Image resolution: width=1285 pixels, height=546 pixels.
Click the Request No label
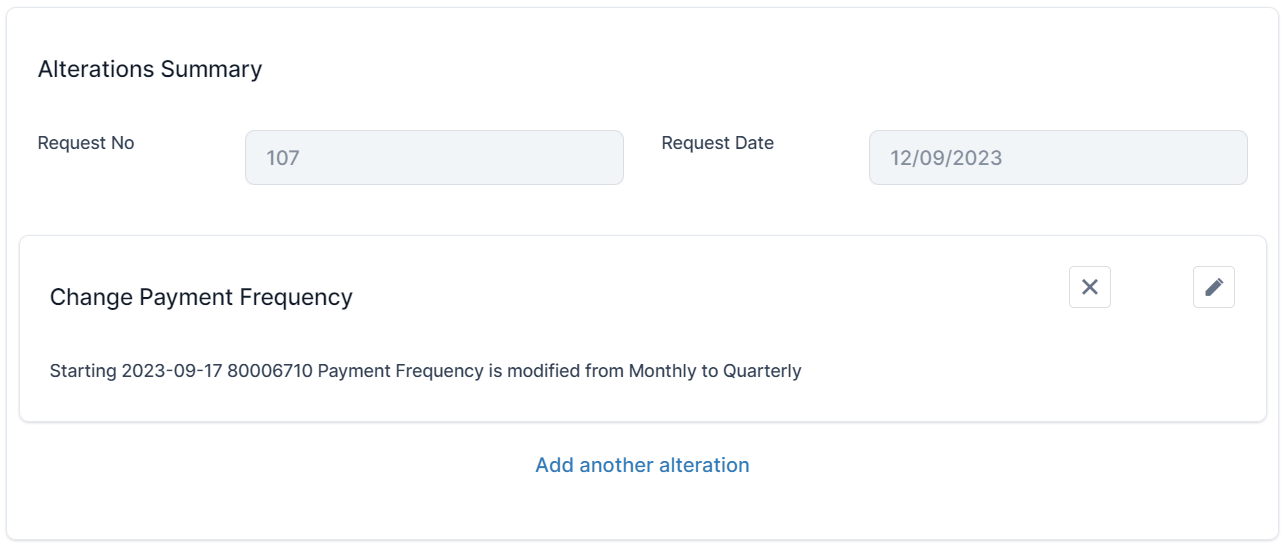(x=86, y=143)
